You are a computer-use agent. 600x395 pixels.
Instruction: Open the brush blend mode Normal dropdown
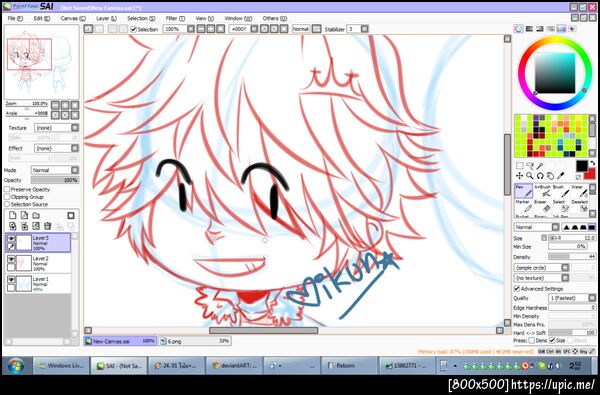click(536, 227)
